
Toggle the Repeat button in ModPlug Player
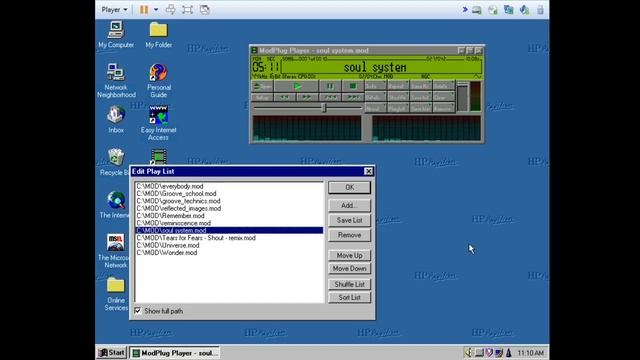397,86
